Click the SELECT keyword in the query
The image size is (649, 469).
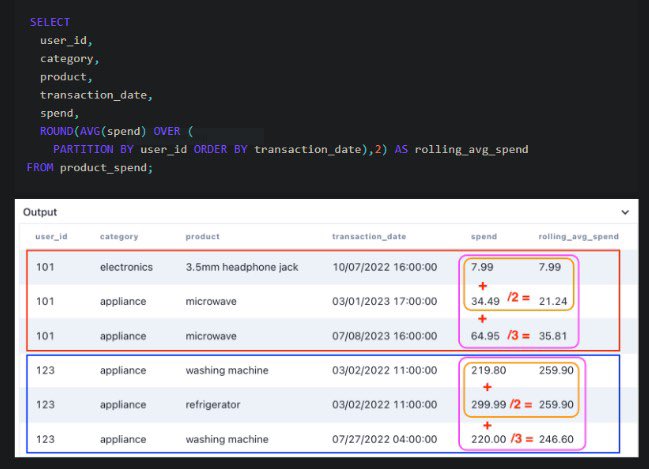50,22
